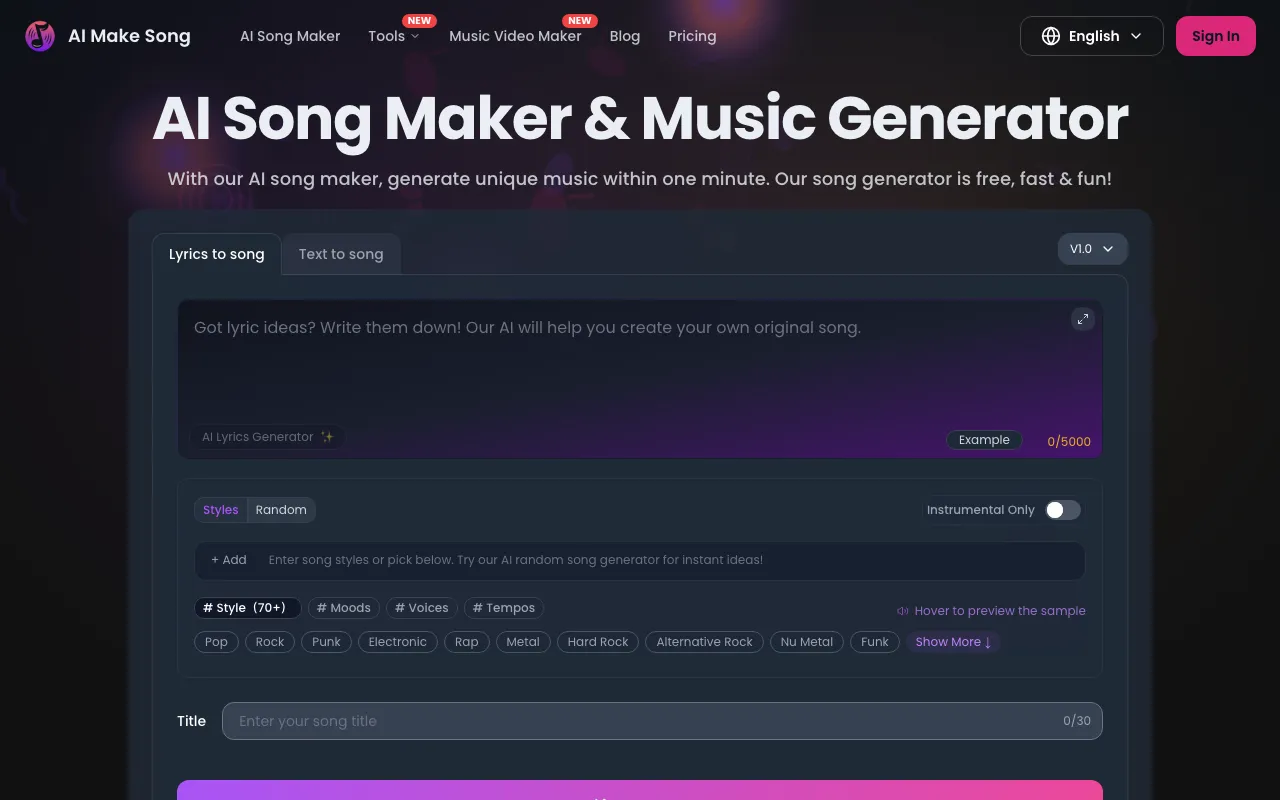Select the Styles mode option
The image size is (1280, 800).
pos(220,510)
